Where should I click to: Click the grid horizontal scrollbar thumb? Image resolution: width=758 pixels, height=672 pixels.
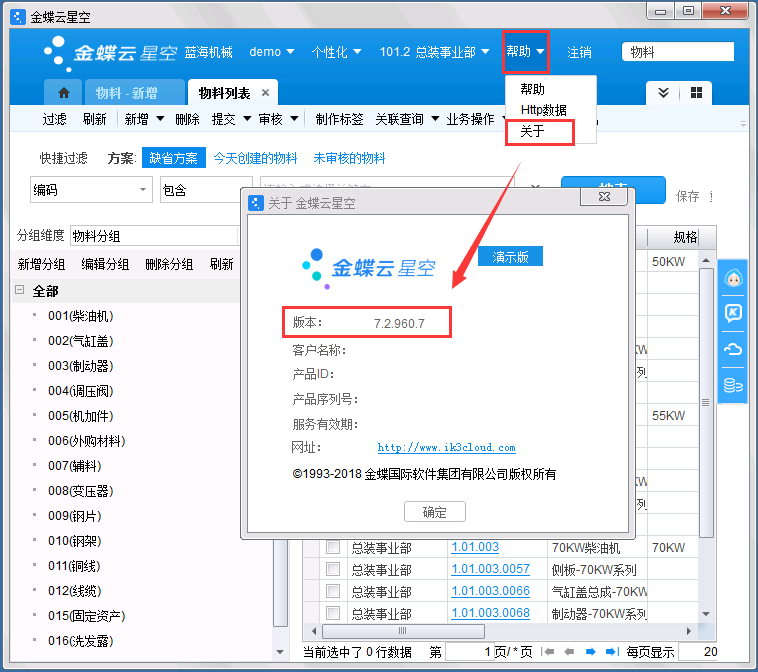[x=403, y=631]
